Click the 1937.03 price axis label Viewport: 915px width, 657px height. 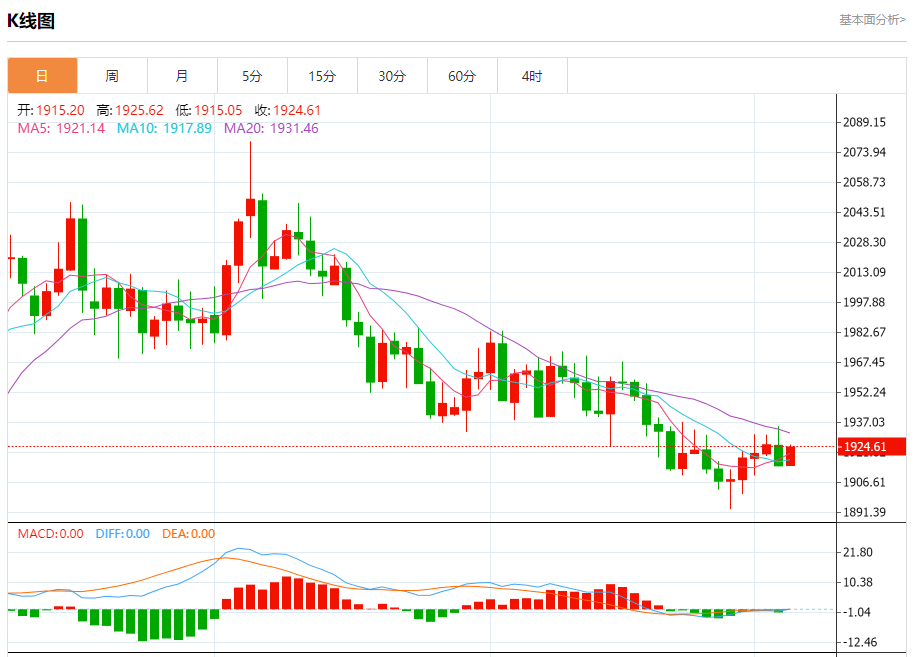click(864, 422)
